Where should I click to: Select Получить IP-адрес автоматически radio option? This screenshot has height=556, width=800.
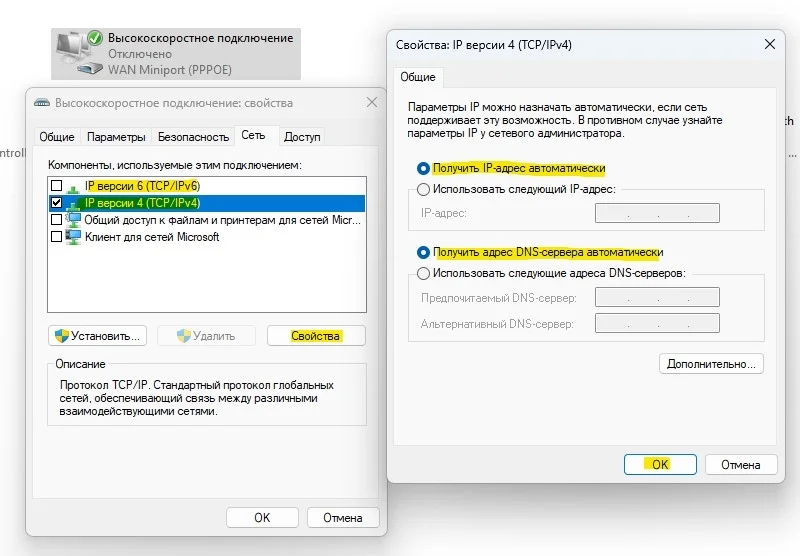click(x=423, y=169)
